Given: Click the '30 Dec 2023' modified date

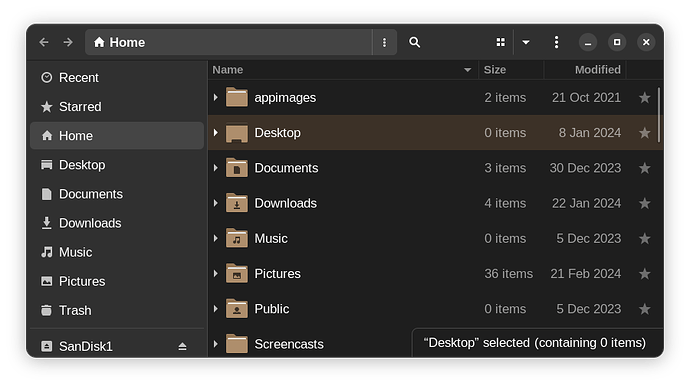Looking at the screenshot, I should [x=585, y=168].
